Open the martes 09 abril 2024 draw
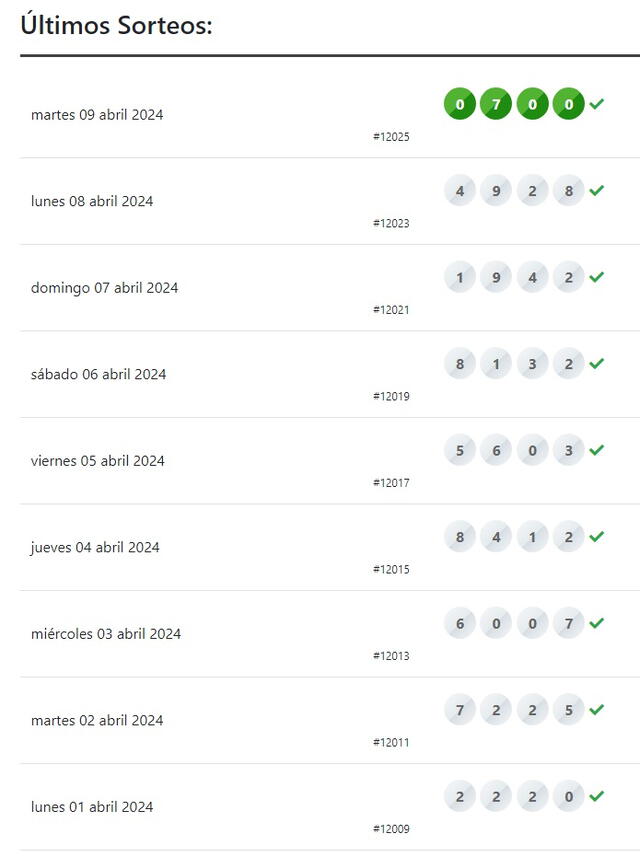Screen dimensions: 640x857 click(97, 115)
